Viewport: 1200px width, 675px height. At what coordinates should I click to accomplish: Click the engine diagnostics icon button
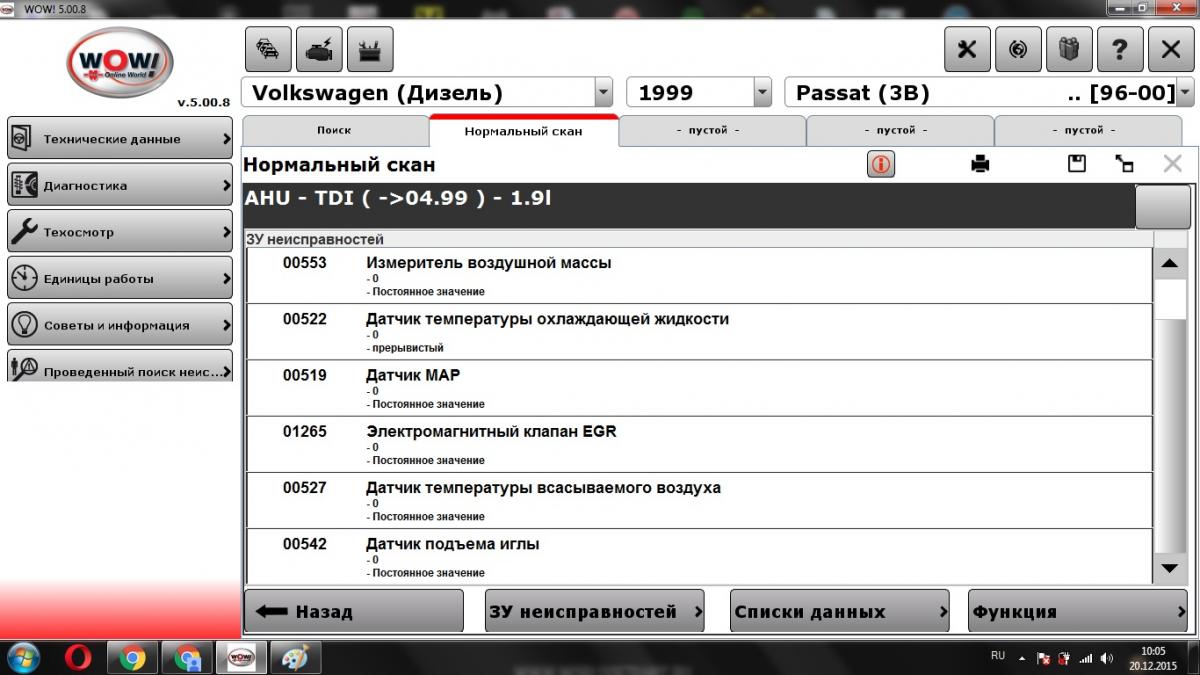(x=319, y=49)
